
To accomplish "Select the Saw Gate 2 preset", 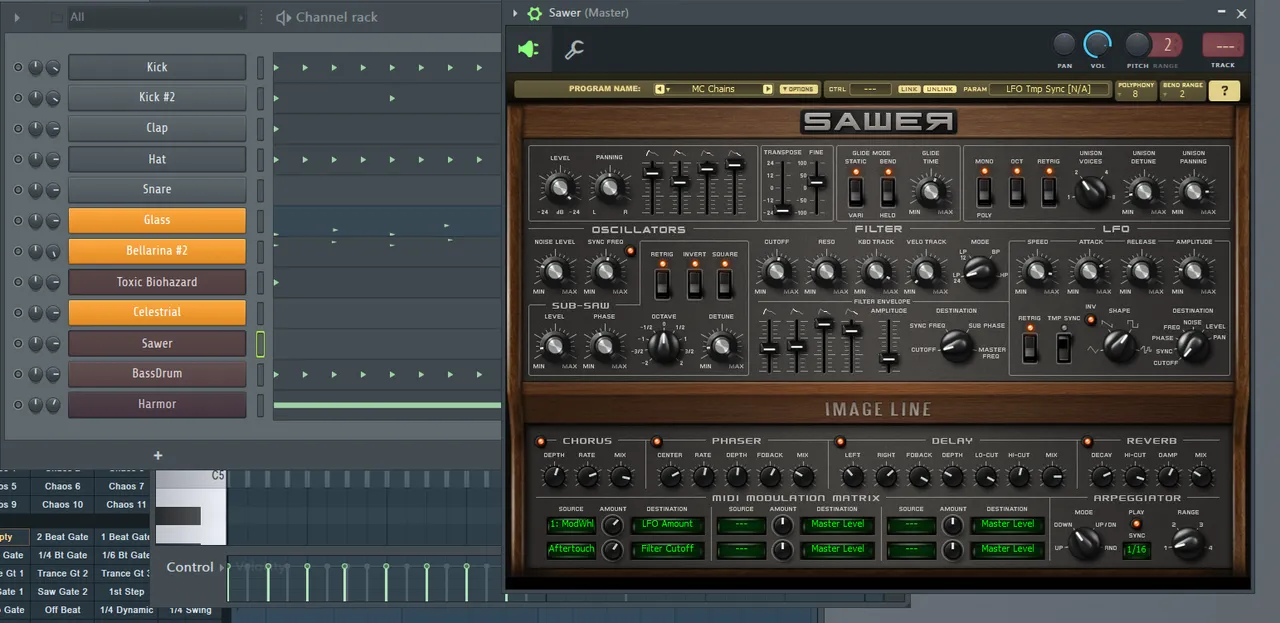I will click(63, 591).
